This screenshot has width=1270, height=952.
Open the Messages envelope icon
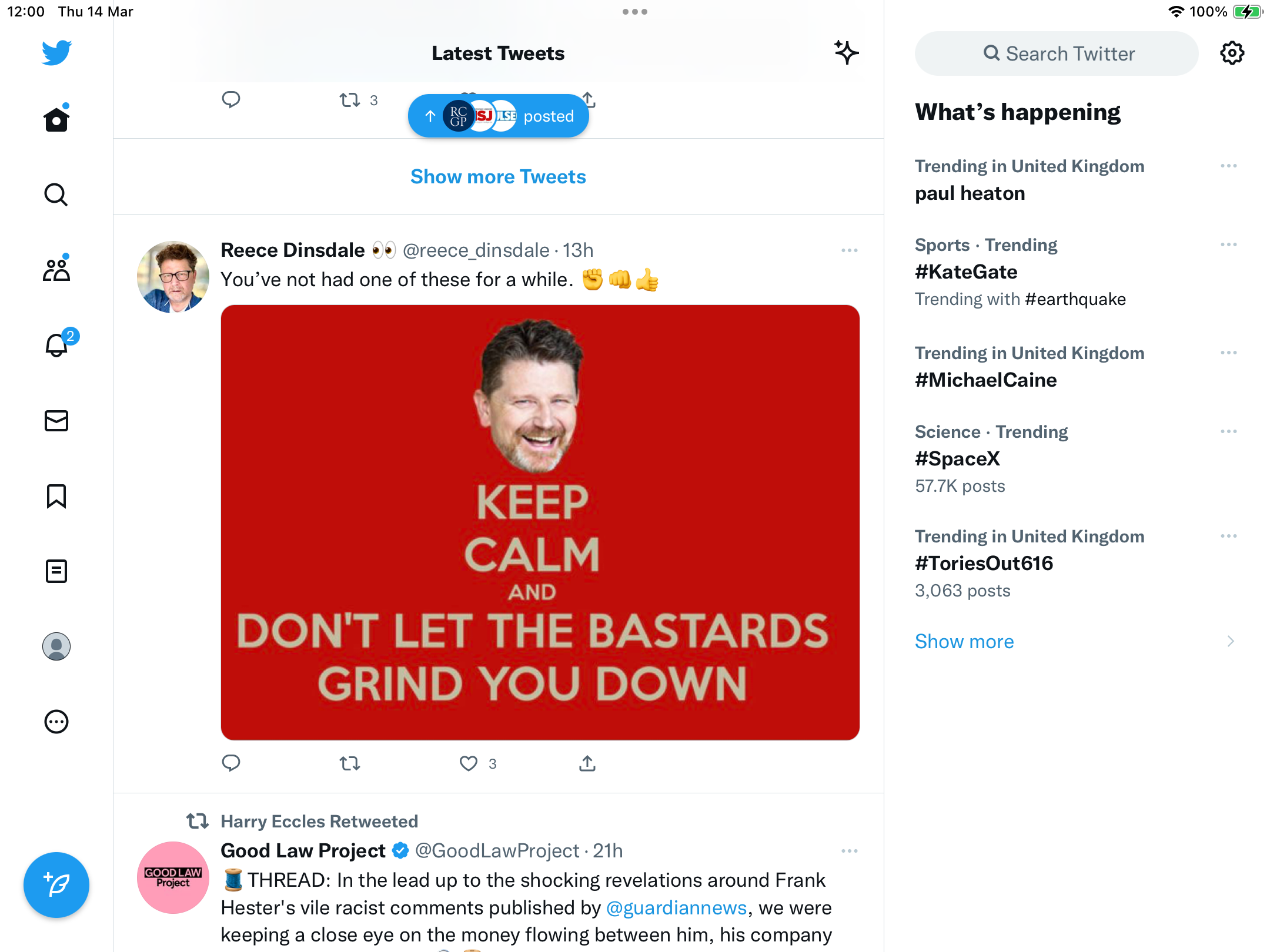[56, 421]
